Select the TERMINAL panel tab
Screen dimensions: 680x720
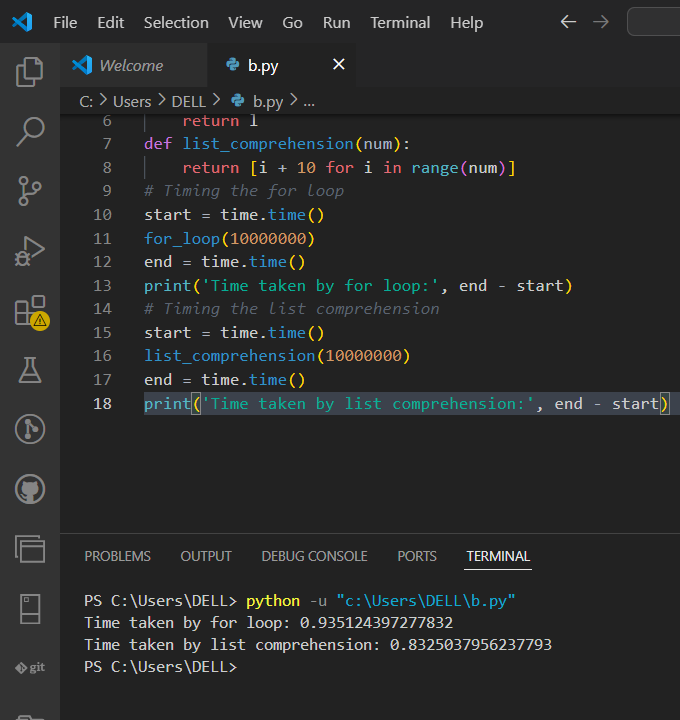[498, 556]
